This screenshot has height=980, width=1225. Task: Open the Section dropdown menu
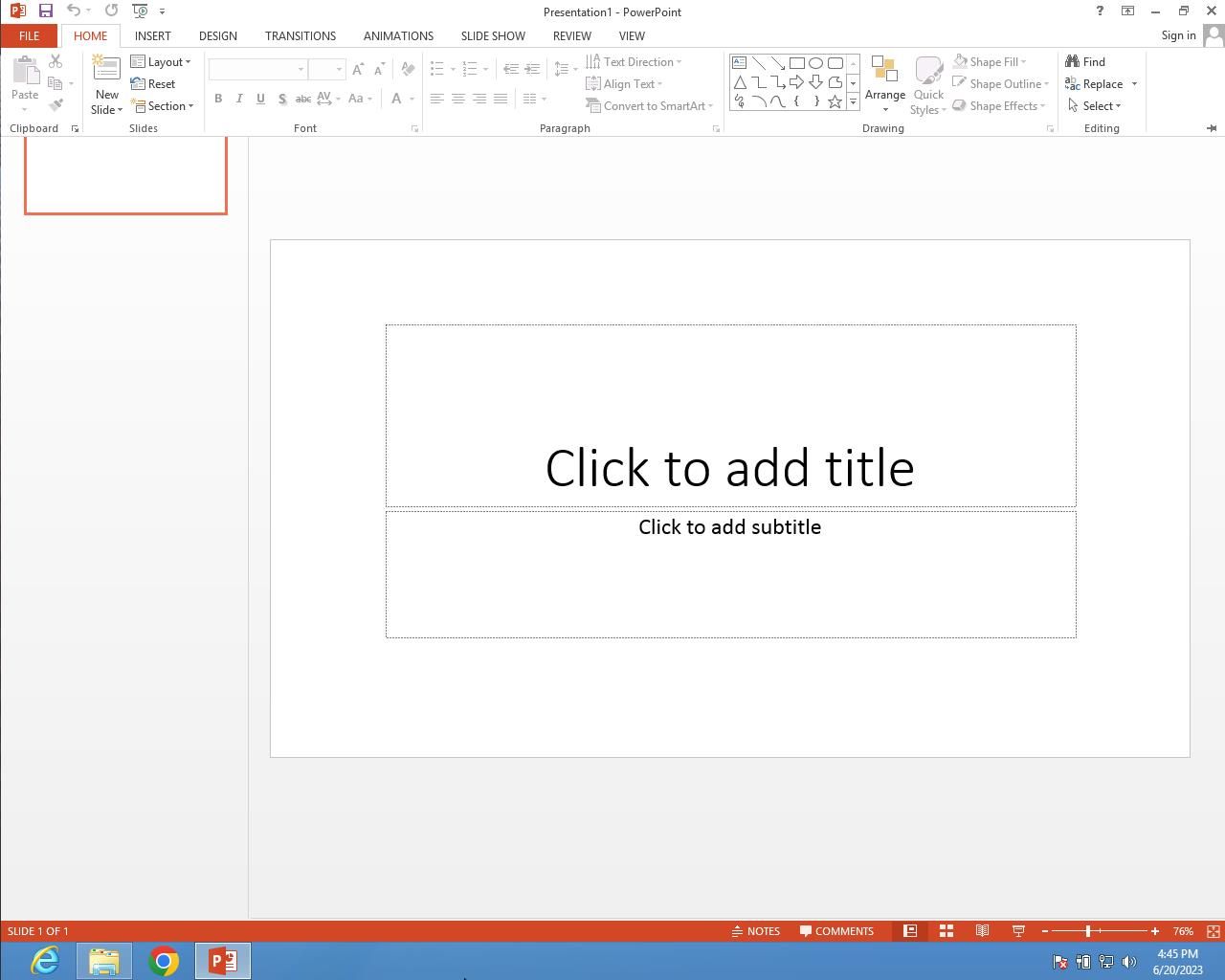(164, 106)
